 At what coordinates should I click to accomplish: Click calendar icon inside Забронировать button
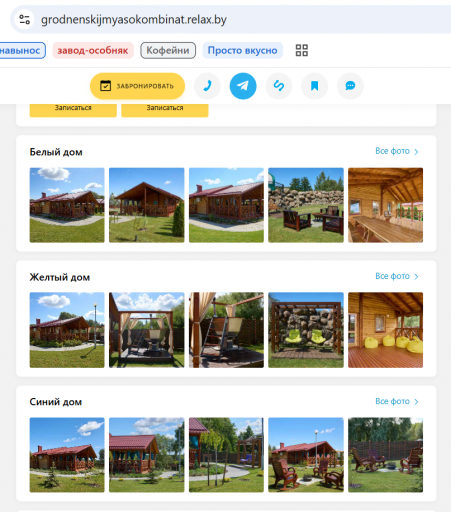pos(105,86)
